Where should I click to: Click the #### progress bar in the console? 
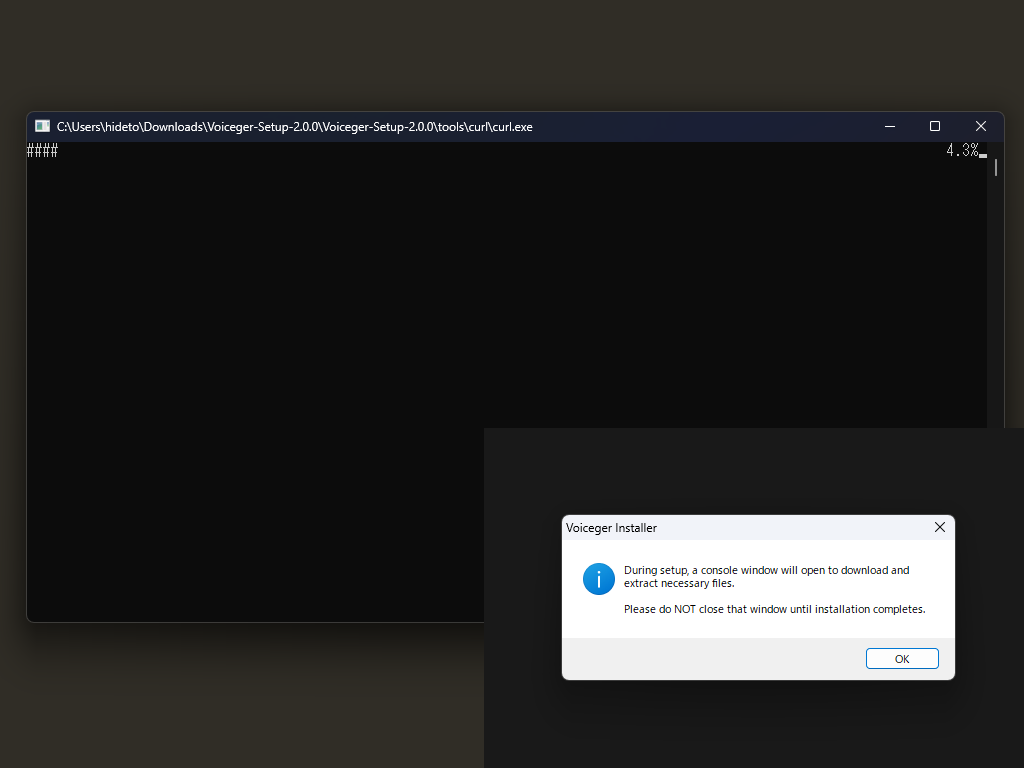42,151
